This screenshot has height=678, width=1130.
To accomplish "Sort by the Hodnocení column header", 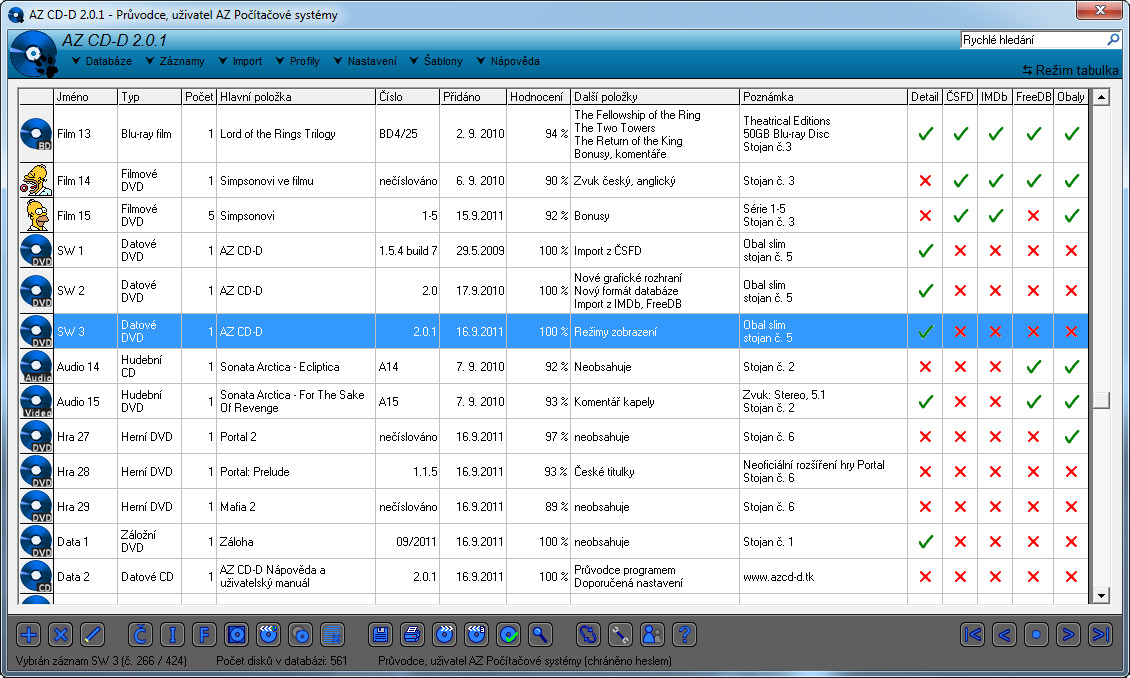I will (538, 97).
